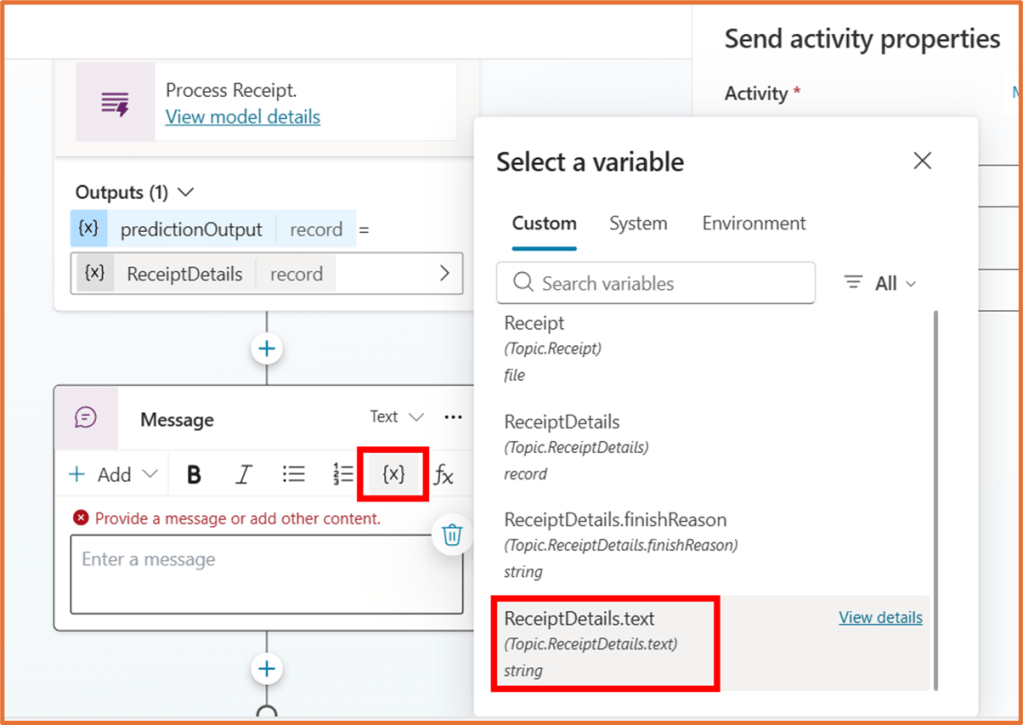
Task: Open the All filter dropdown
Action: (881, 283)
